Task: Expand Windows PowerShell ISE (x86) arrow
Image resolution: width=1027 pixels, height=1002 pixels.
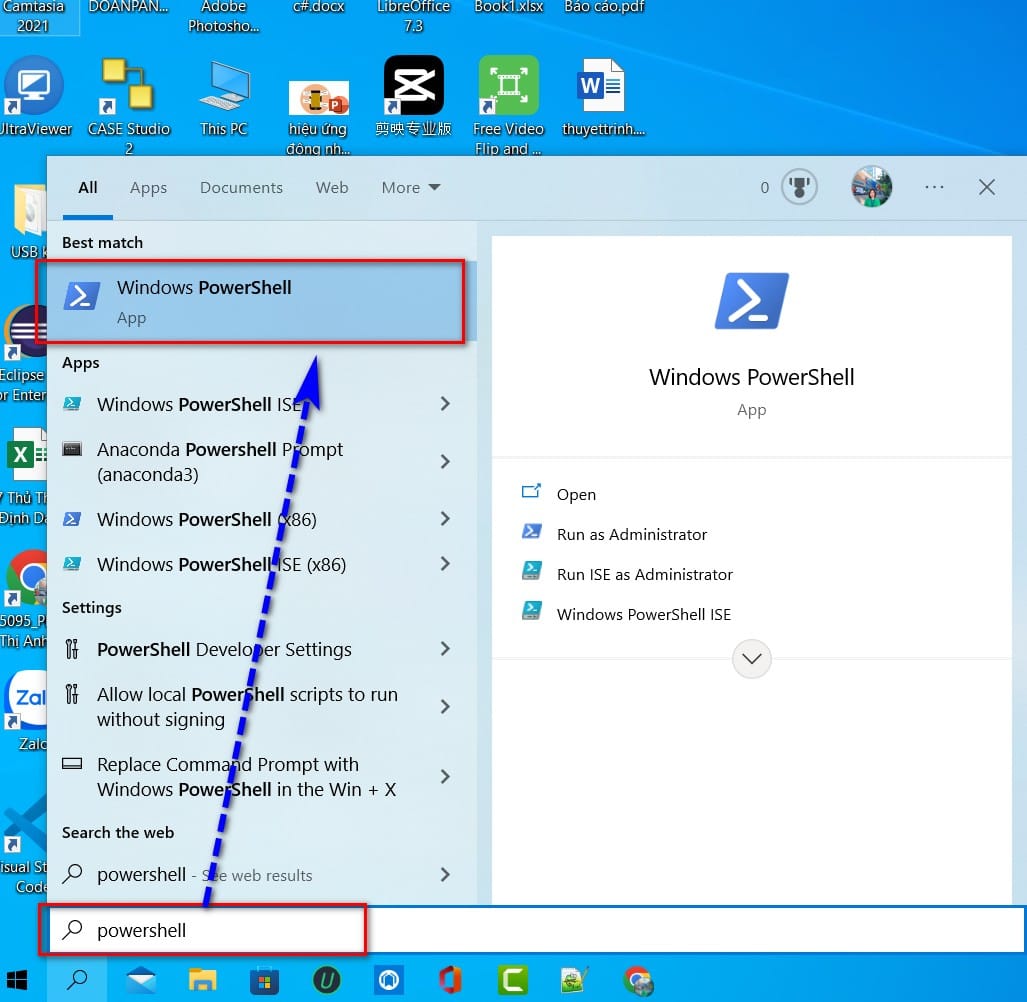Action: [x=445, y=563]
